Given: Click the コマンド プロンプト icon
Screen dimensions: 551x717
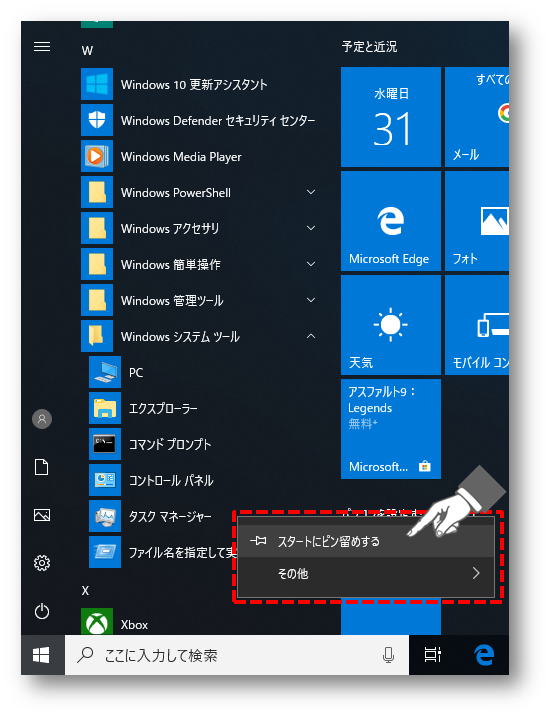Looking at the screenshot, I should pos(105,444).
